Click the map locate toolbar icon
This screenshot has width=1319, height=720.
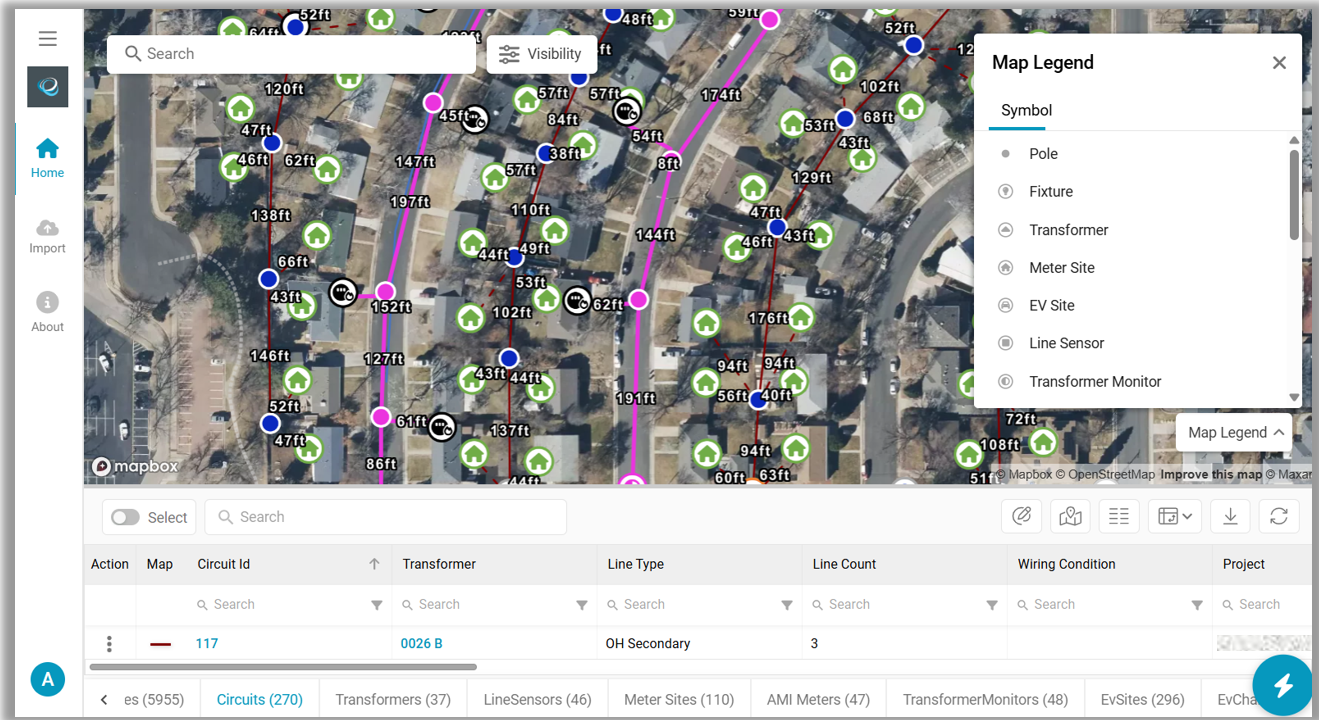[1070, 516]
